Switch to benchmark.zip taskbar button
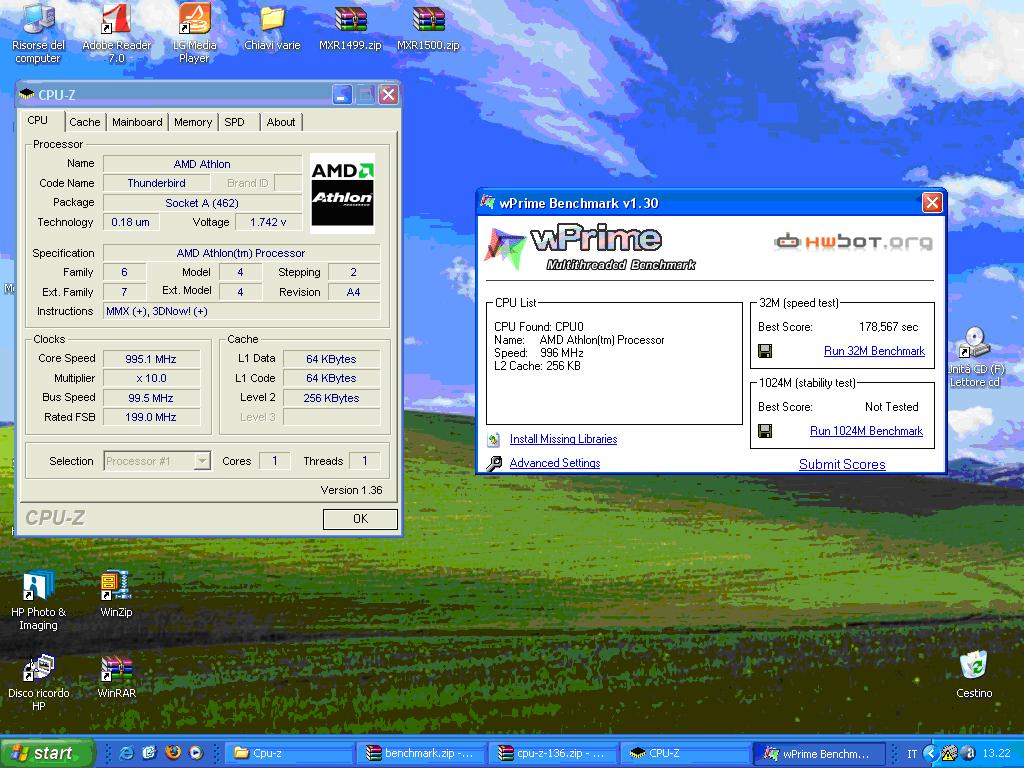Screen dimensions: 1024x768 422,753
